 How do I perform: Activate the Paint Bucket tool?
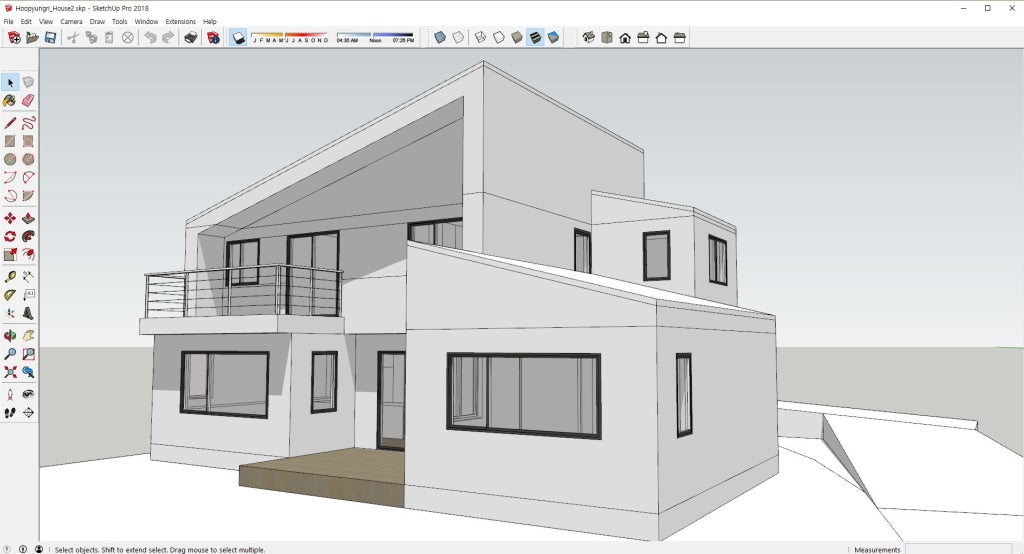pos(10,101)
